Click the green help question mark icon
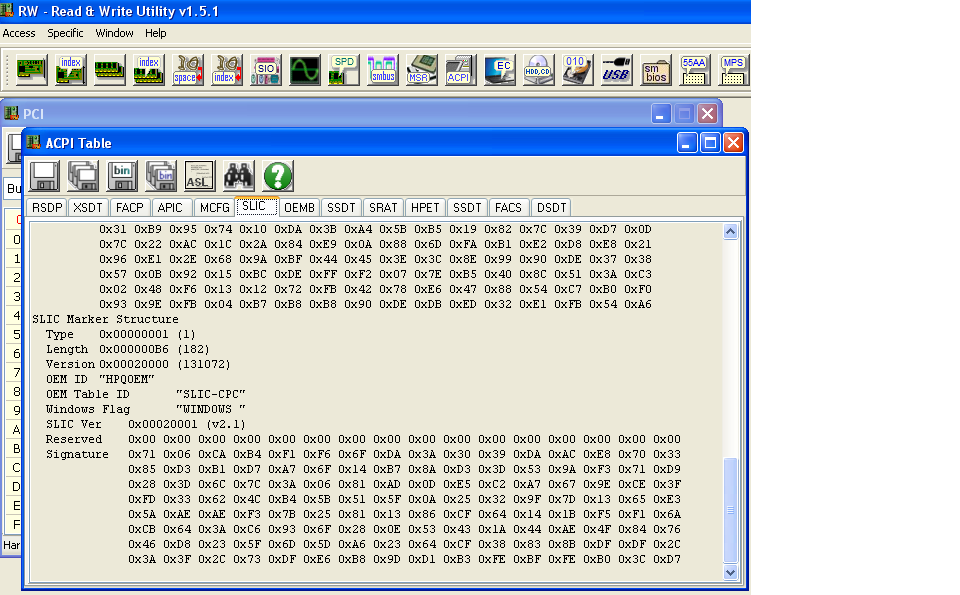 [278, 176]
